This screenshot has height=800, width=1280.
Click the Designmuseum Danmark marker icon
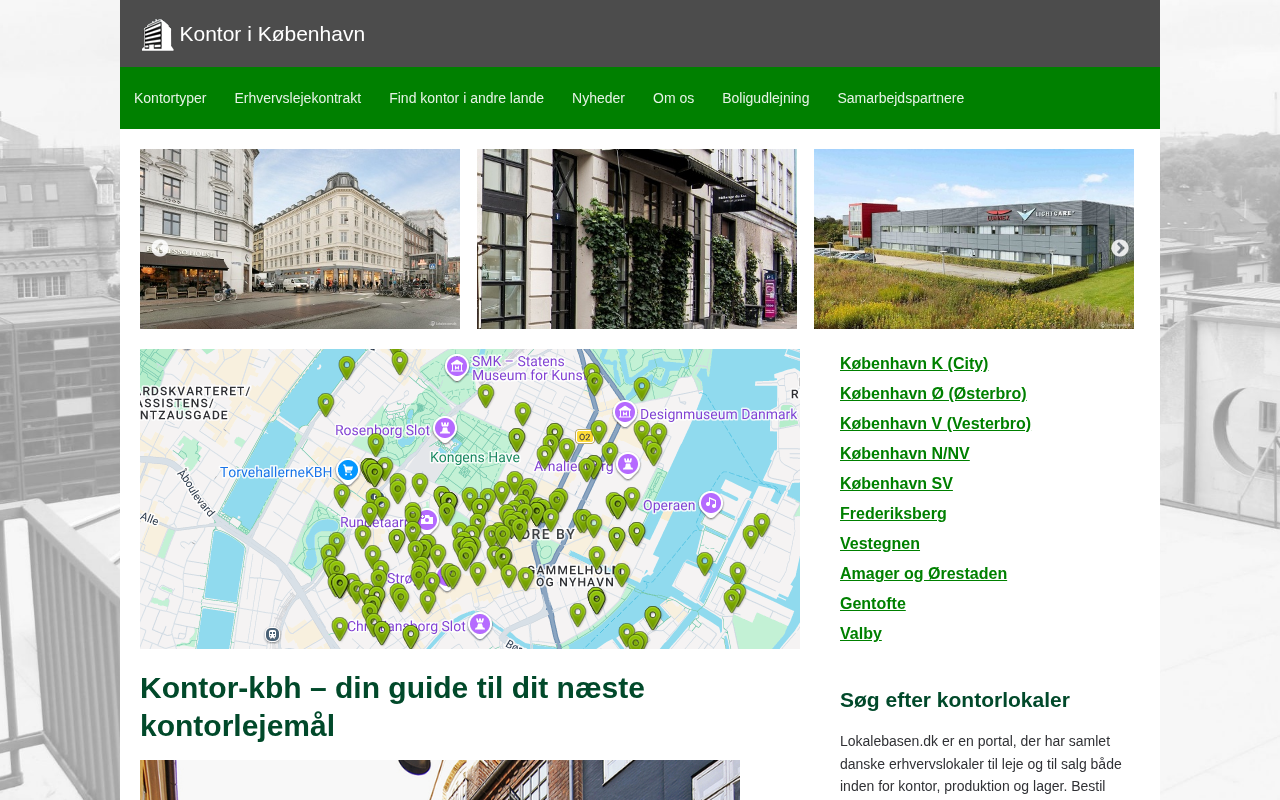[x=625, y=412]
